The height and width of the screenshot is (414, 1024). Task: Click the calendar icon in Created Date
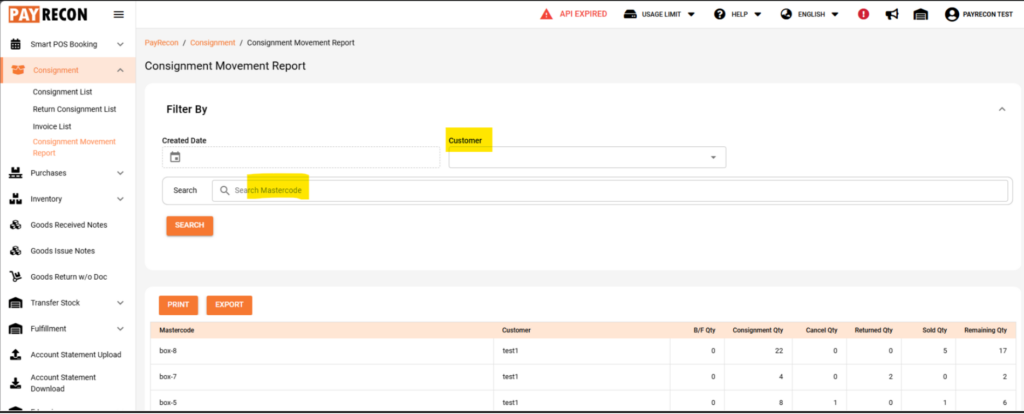174,157
